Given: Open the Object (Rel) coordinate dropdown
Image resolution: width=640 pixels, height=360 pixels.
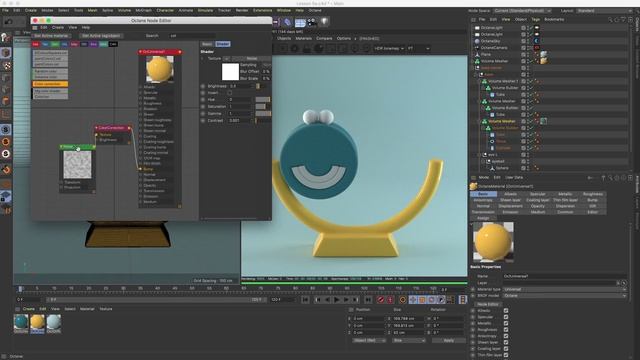Looking at the screenshot, I should [369, 340].
